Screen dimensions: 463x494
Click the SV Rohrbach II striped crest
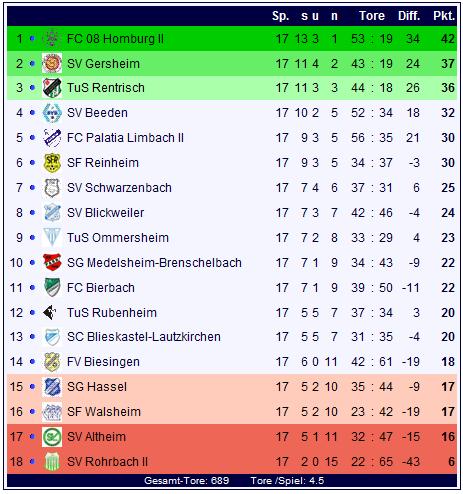[x=52, y=462]
